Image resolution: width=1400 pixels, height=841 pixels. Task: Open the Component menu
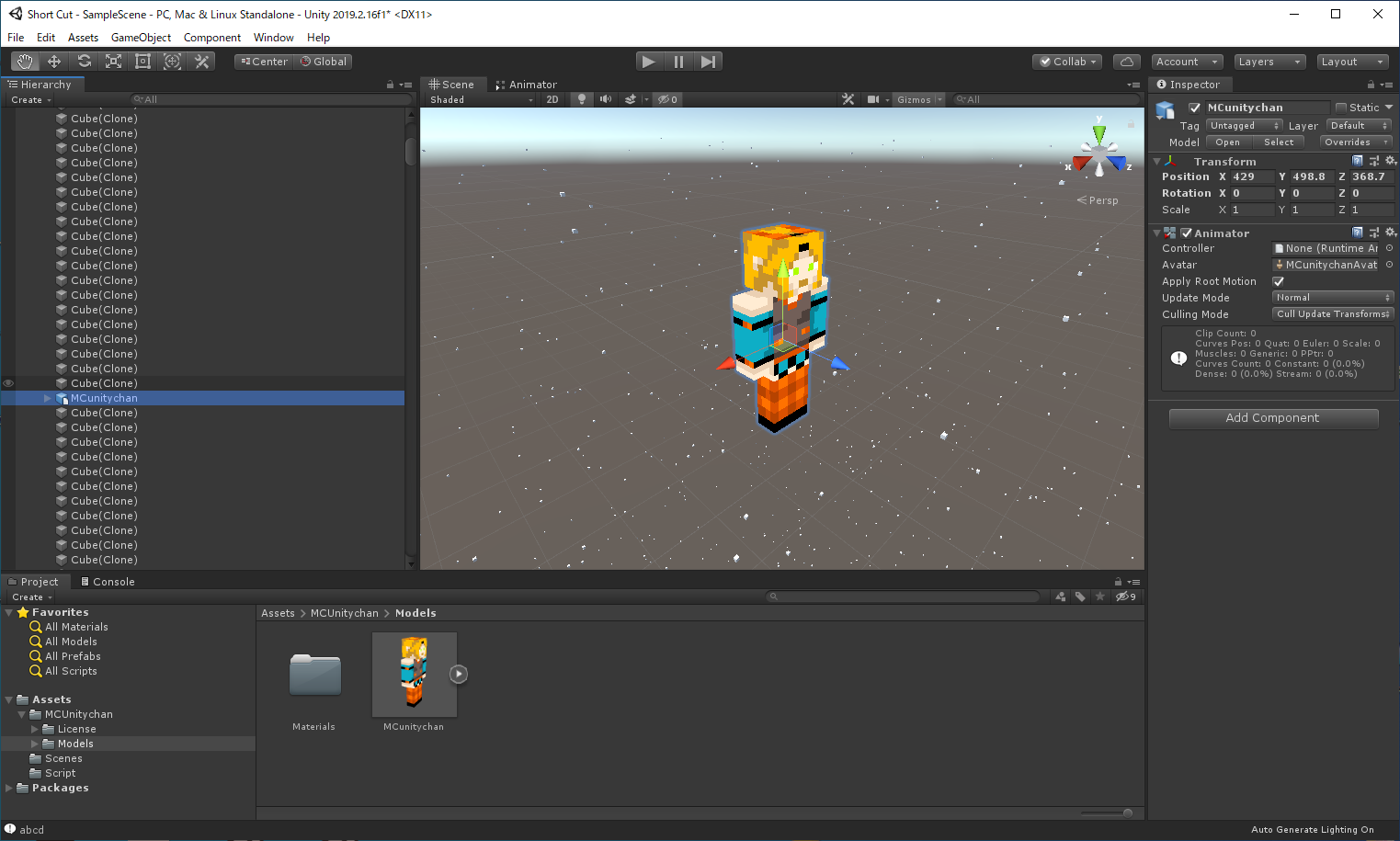[212, 38]
